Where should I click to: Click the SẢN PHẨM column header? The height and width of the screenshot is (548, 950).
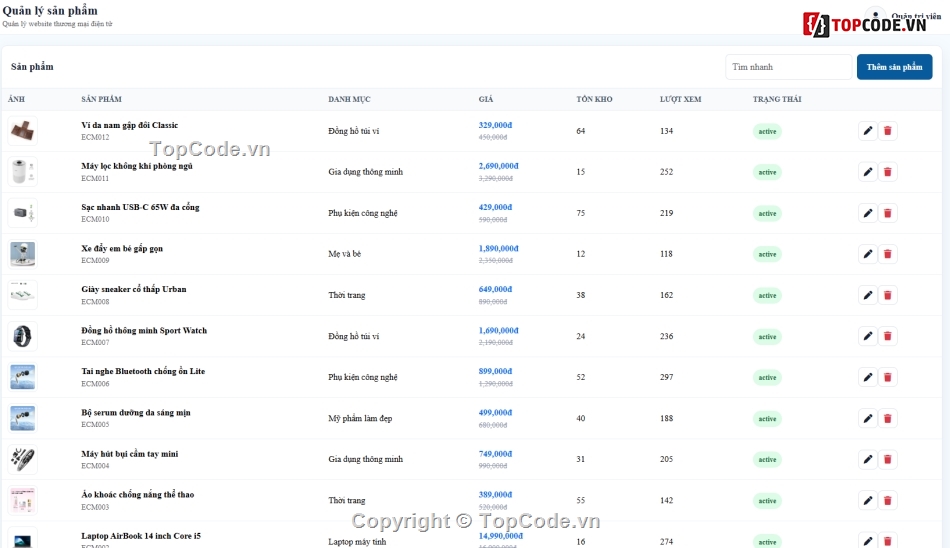coord(101,99)
